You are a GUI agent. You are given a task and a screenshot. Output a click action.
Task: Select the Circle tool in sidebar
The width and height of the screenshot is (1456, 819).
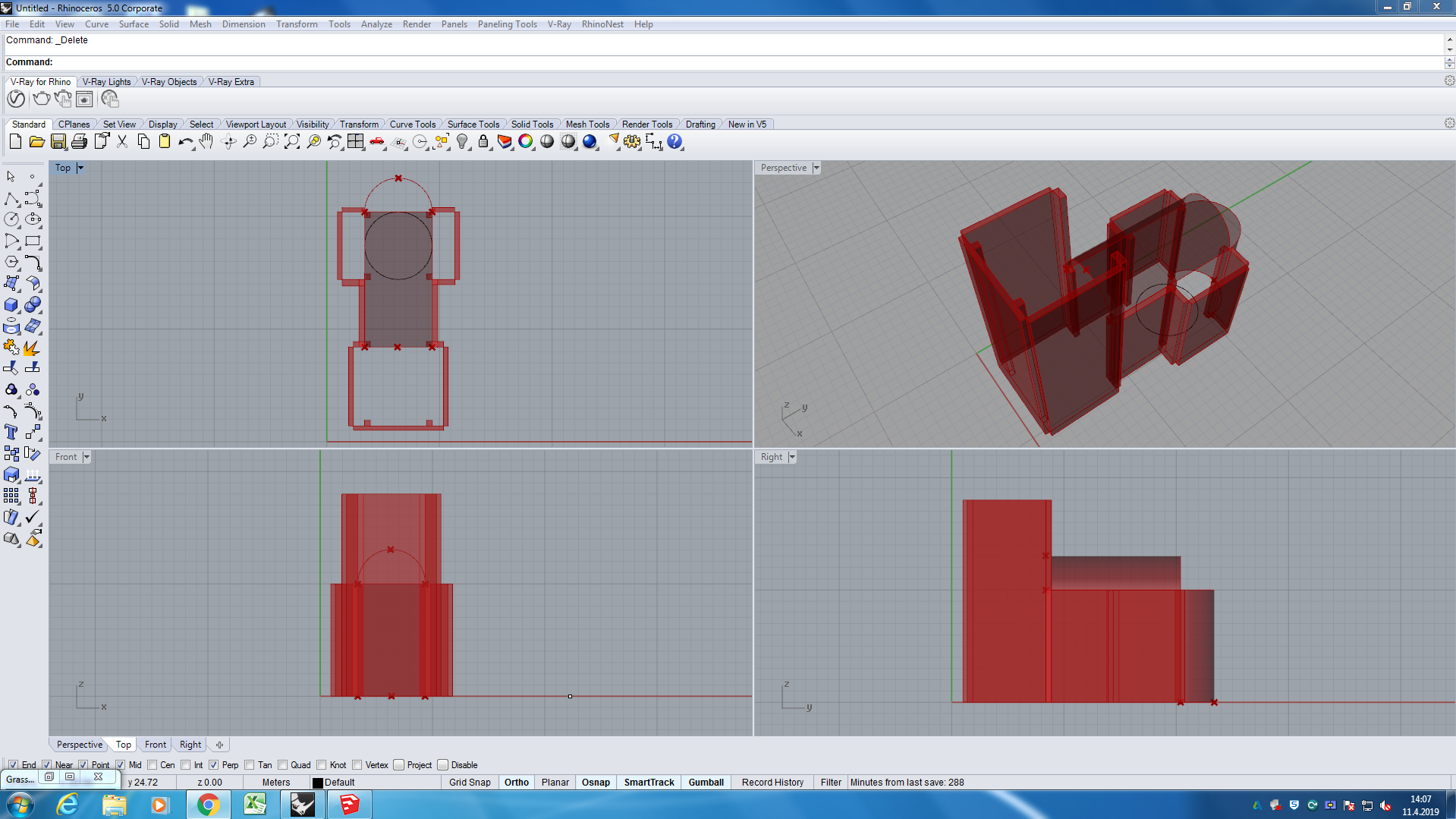click(11, 219)
